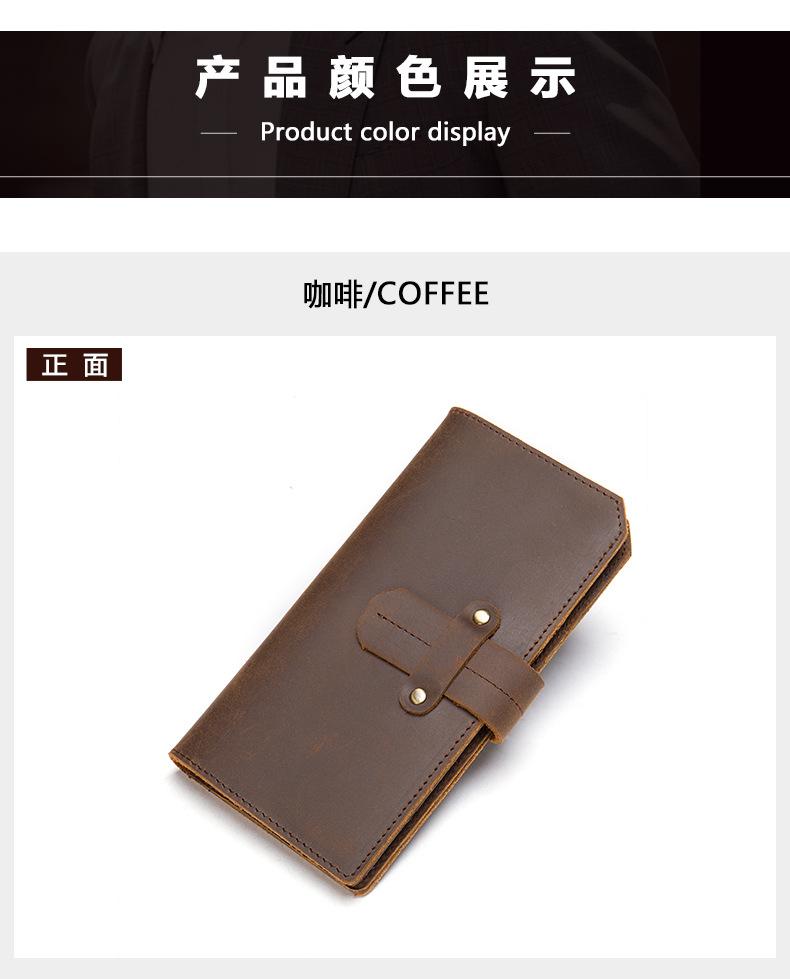
Task: Click the upper brass snap on wallet
Action: click(481, 617)
